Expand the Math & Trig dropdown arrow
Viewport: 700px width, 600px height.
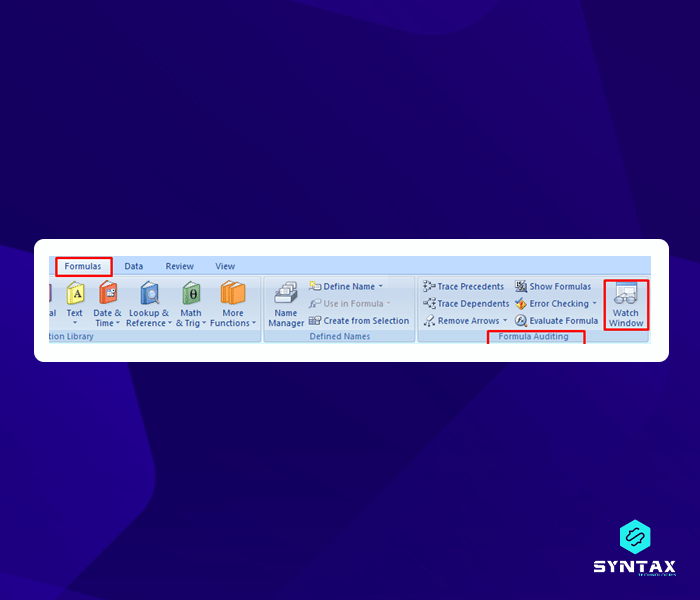pos(204,323)
